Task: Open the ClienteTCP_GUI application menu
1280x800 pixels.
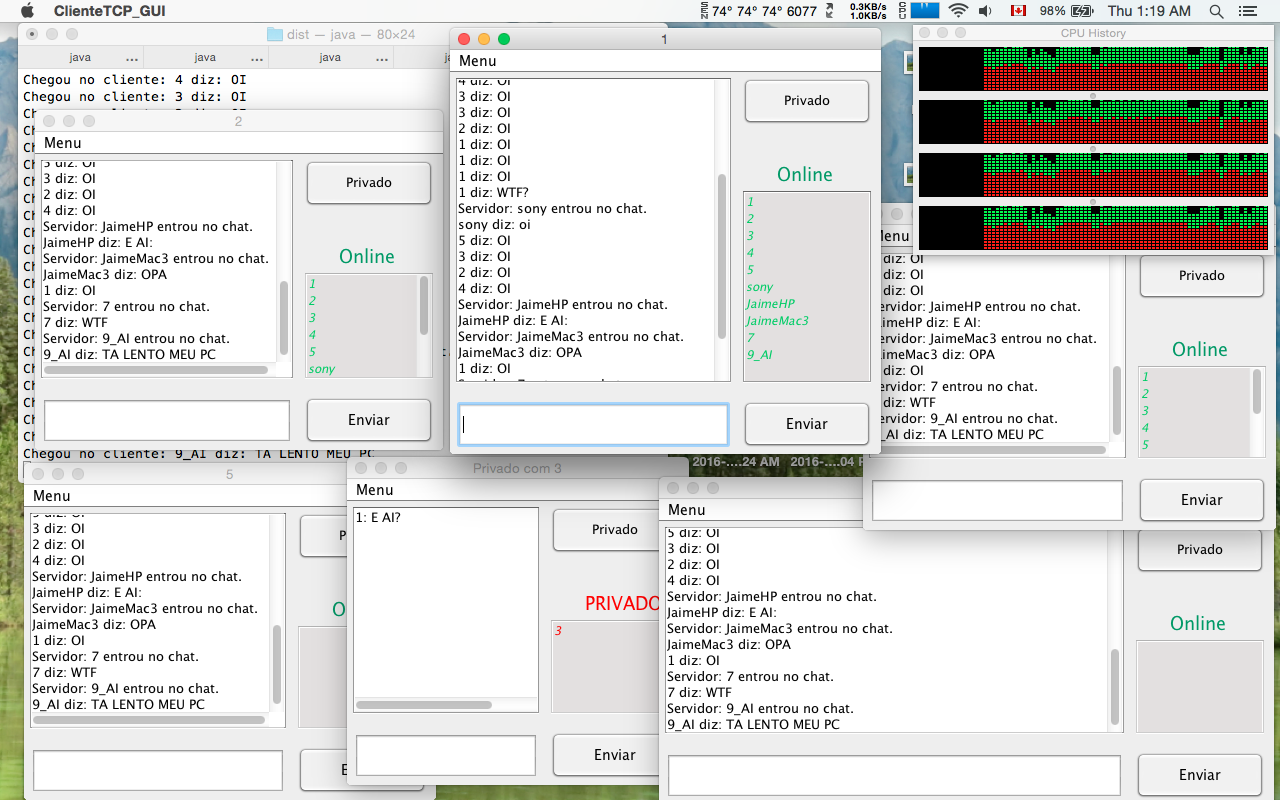Action: coord(110,11)
